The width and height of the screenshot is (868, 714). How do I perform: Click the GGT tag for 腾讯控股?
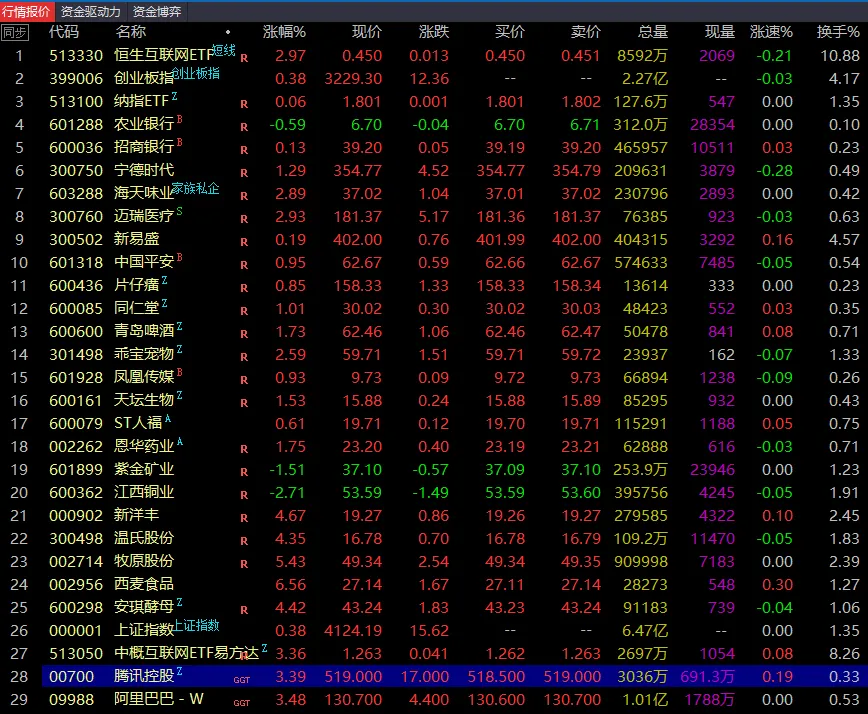pos(242,680)
